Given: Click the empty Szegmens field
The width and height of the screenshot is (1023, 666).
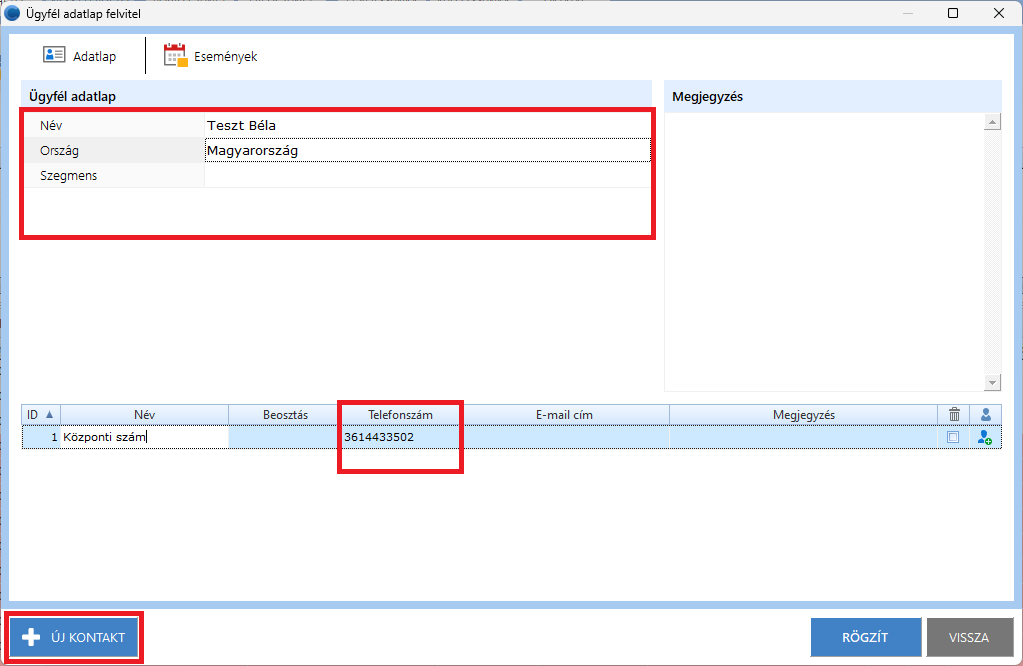Looking at the screenshot, I should pyautogui.click(x=426, y=176).
